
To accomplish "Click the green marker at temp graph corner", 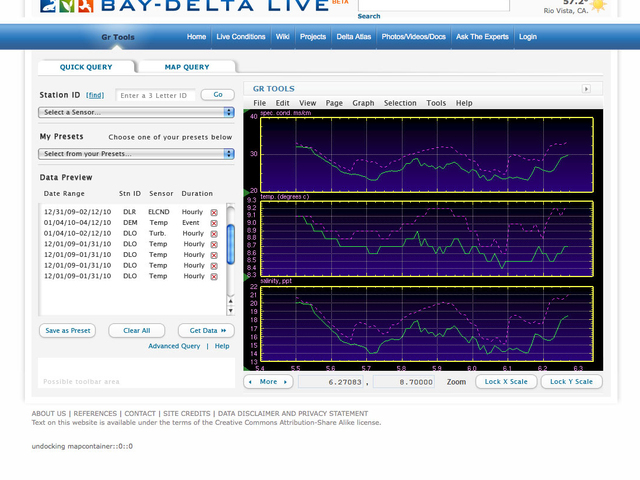I will 246,192.
